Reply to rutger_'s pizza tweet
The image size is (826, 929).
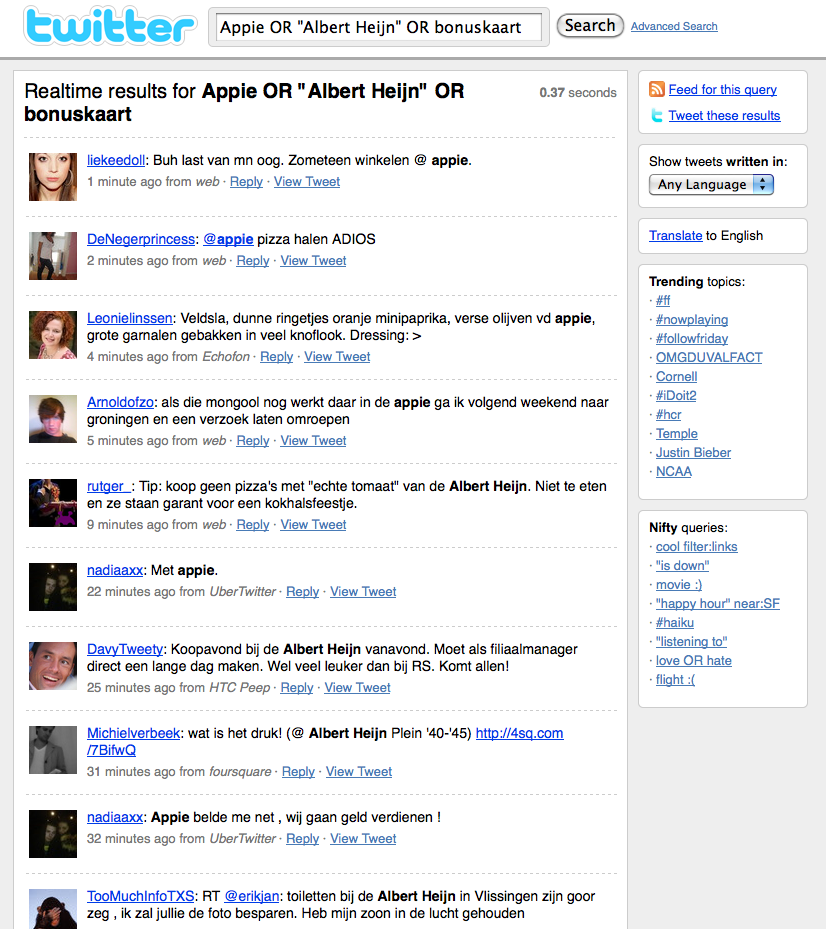click(252, 525)
